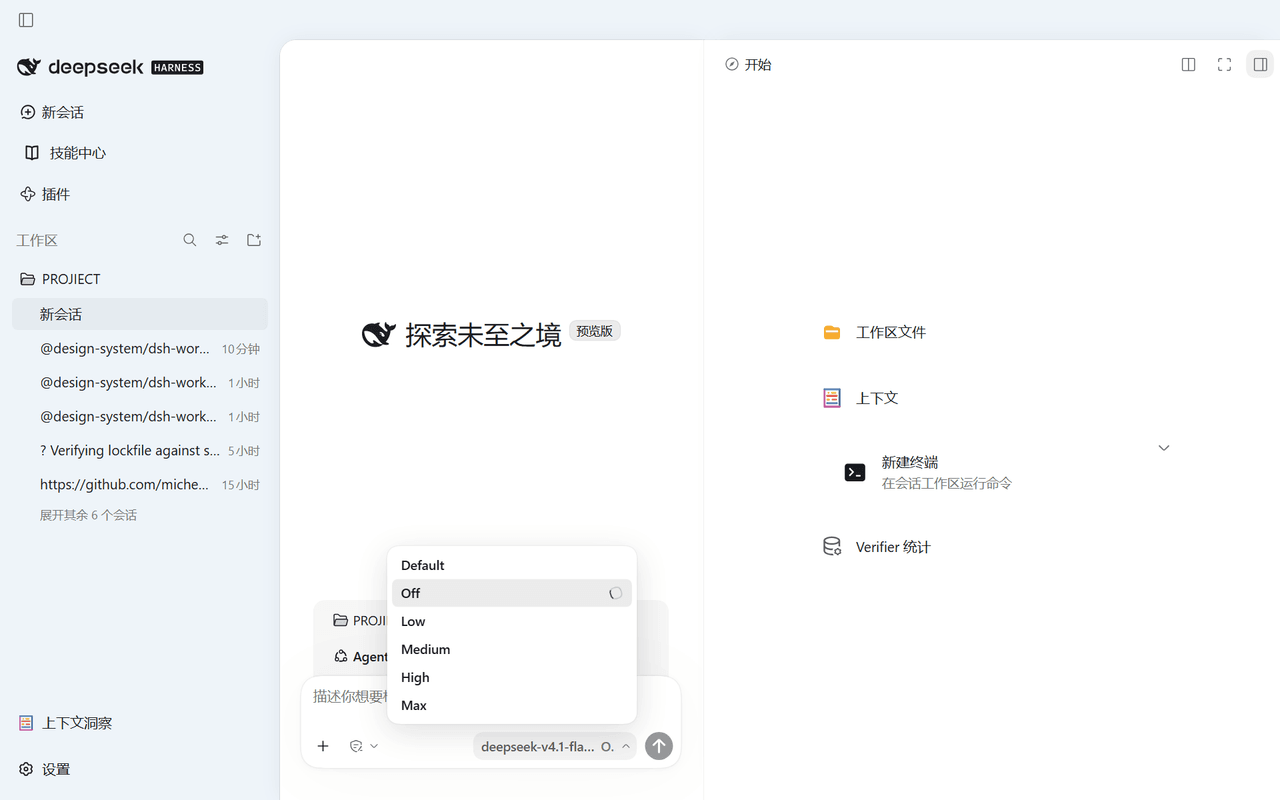Viewport: 1280px width, 800px height.
Task: Launch 新建终端 new terminal
Action: click(928, 472)
